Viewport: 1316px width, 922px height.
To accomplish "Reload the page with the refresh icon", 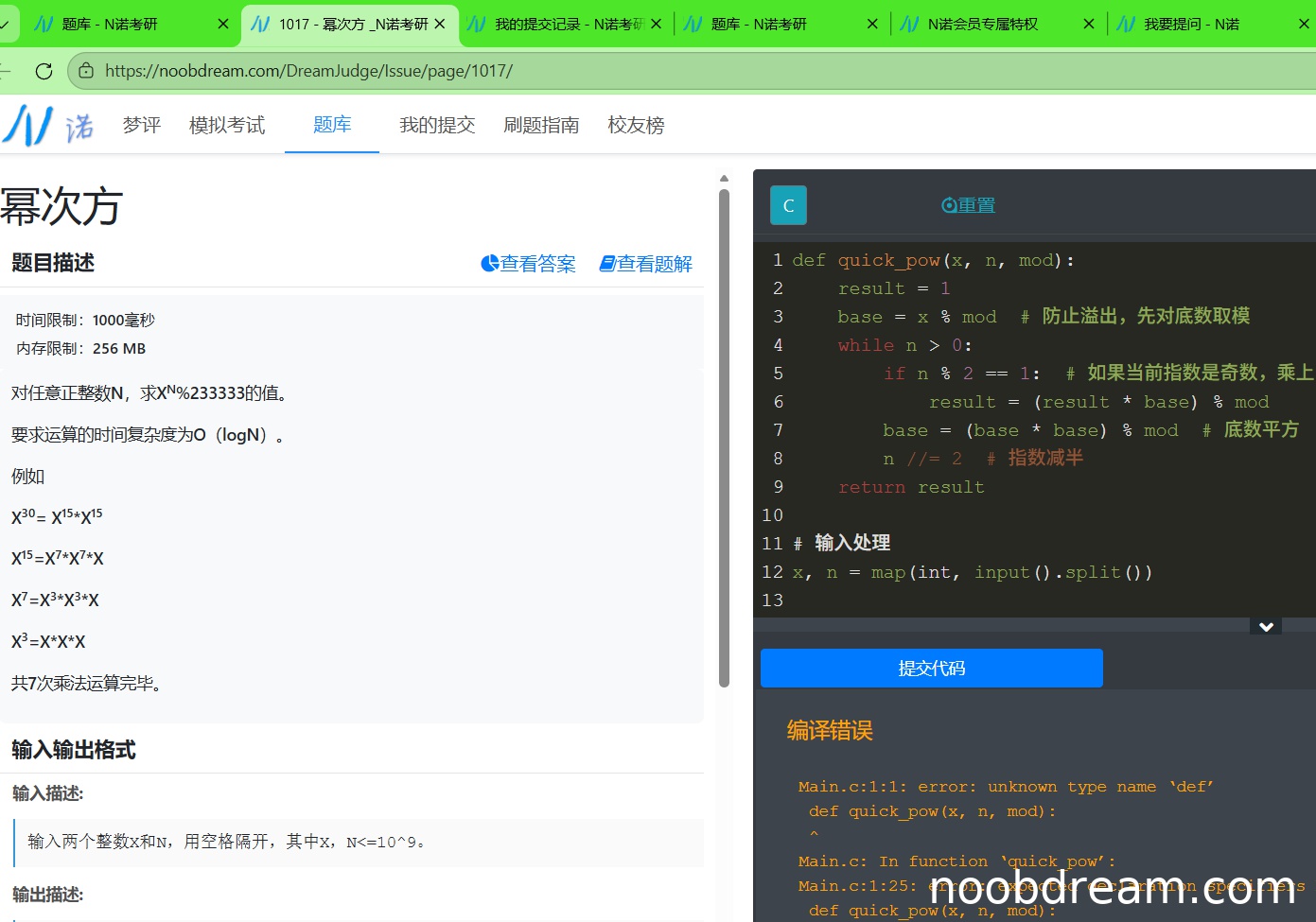I will (44, 71).
